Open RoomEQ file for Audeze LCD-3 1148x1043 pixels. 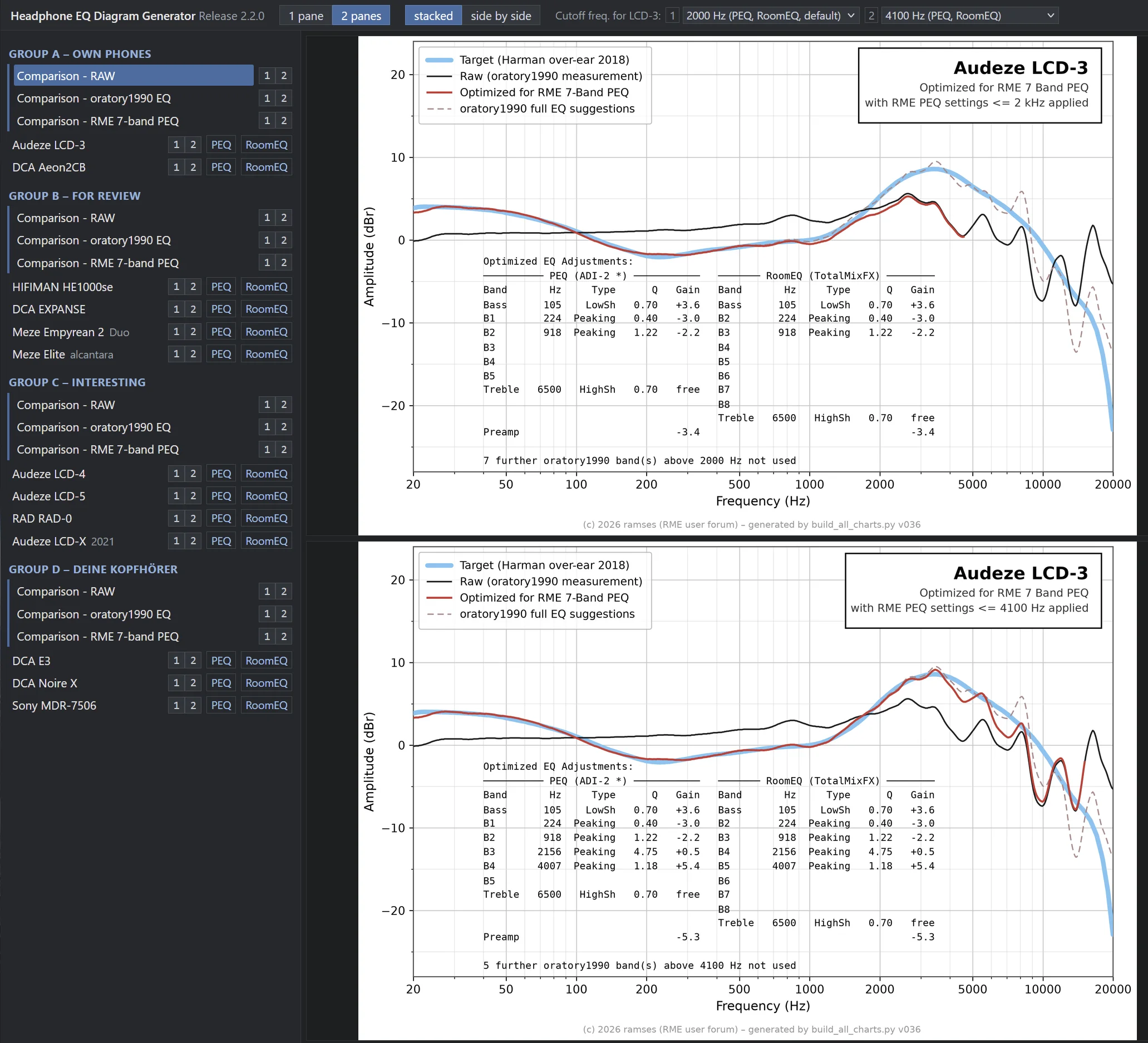point(267,145)
